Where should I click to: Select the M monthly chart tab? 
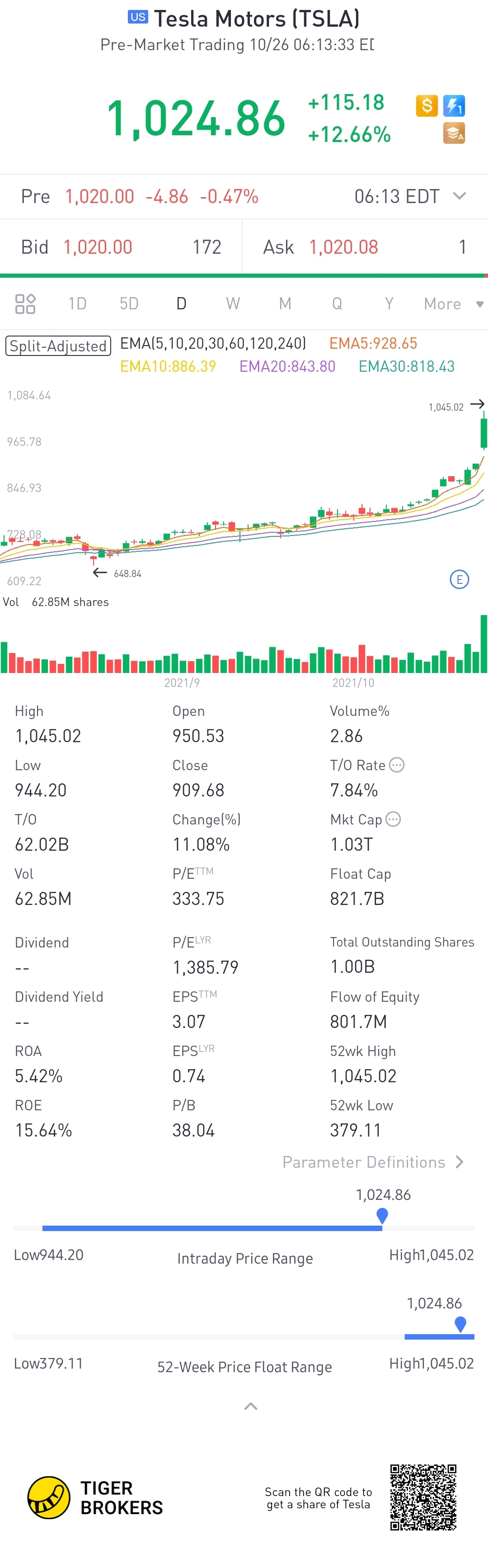point(285,304)
